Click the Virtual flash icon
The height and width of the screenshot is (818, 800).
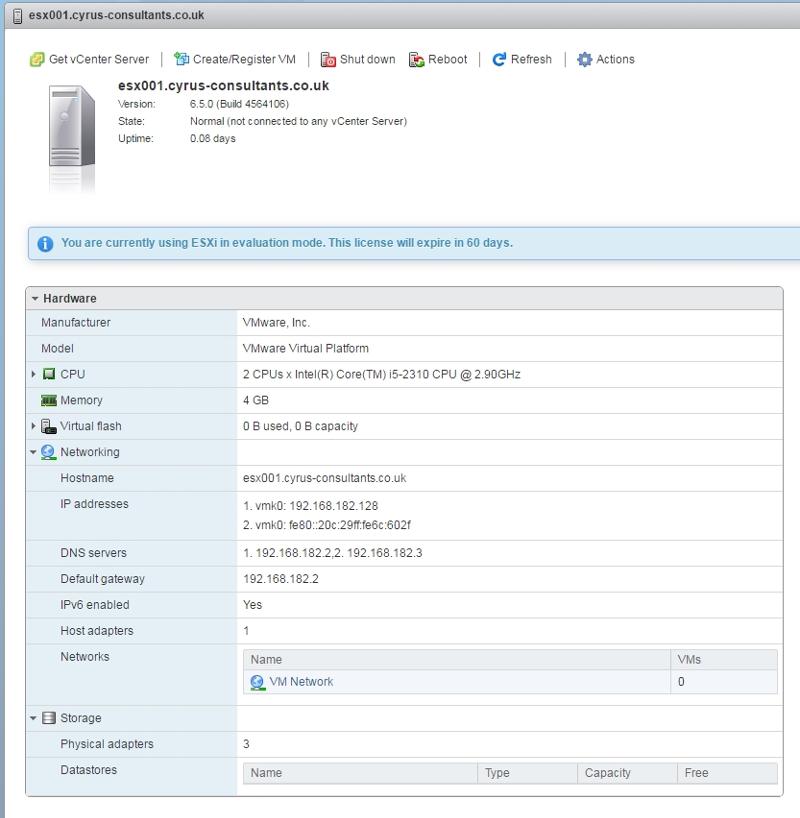click(49, 426)
